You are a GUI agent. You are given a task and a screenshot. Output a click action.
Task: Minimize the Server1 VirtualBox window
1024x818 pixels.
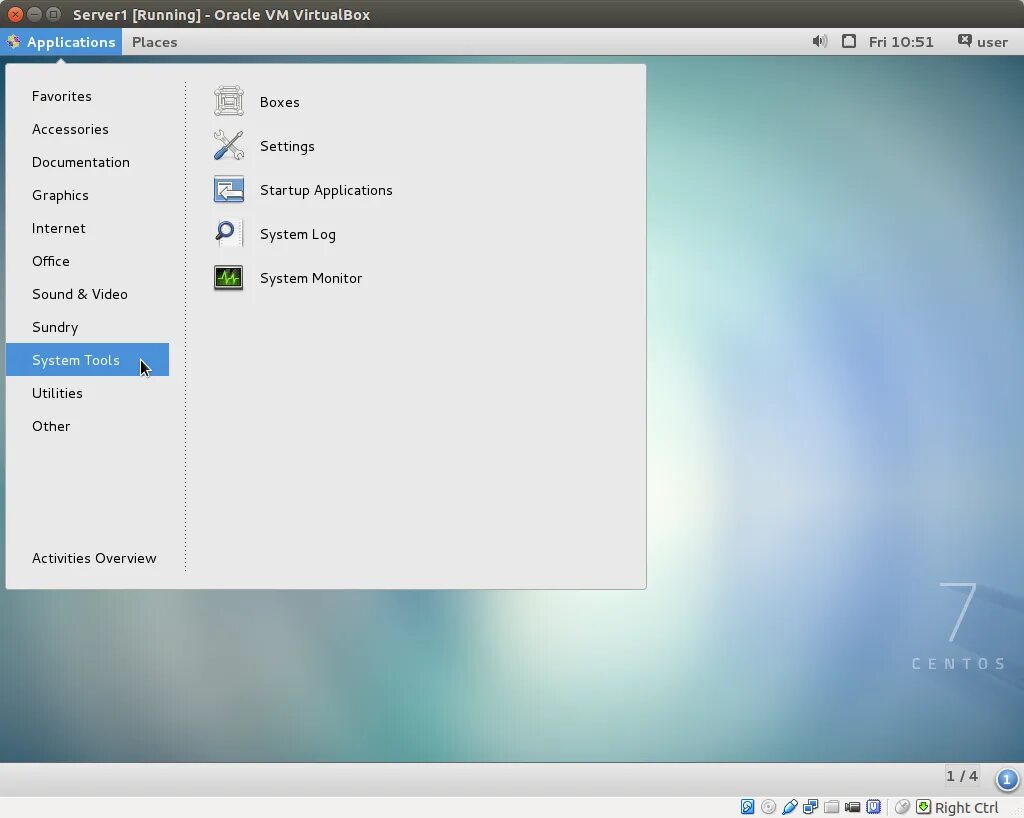(x=35, y=14)
